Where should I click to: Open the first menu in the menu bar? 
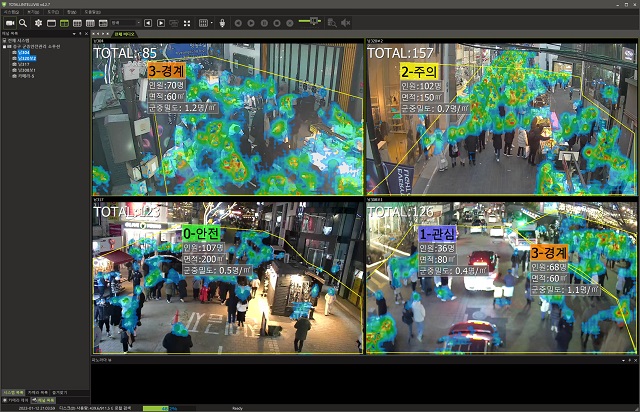point(11,12)
